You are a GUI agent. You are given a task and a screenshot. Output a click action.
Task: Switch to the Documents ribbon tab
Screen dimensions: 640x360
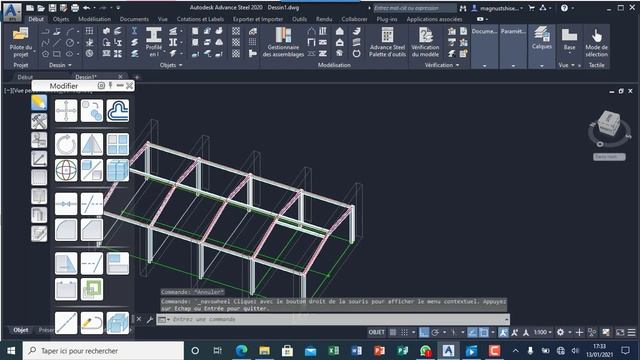tap(134, 19)
